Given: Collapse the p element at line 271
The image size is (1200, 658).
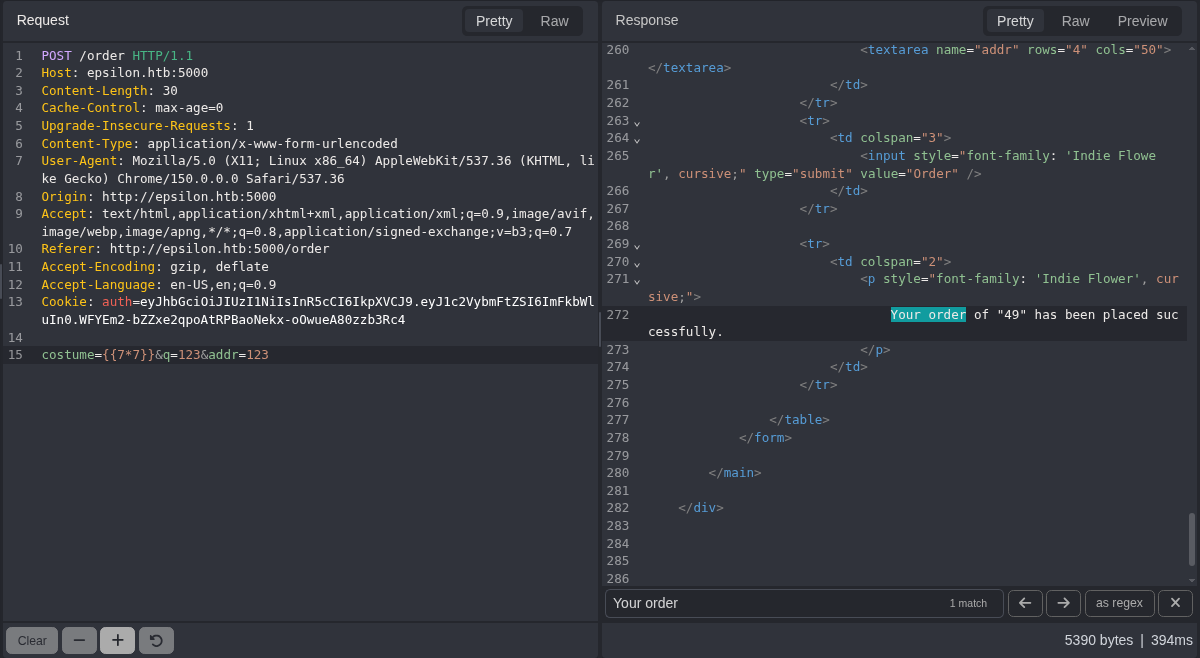Looking at the screenshot, I should [x=637, y=279].
